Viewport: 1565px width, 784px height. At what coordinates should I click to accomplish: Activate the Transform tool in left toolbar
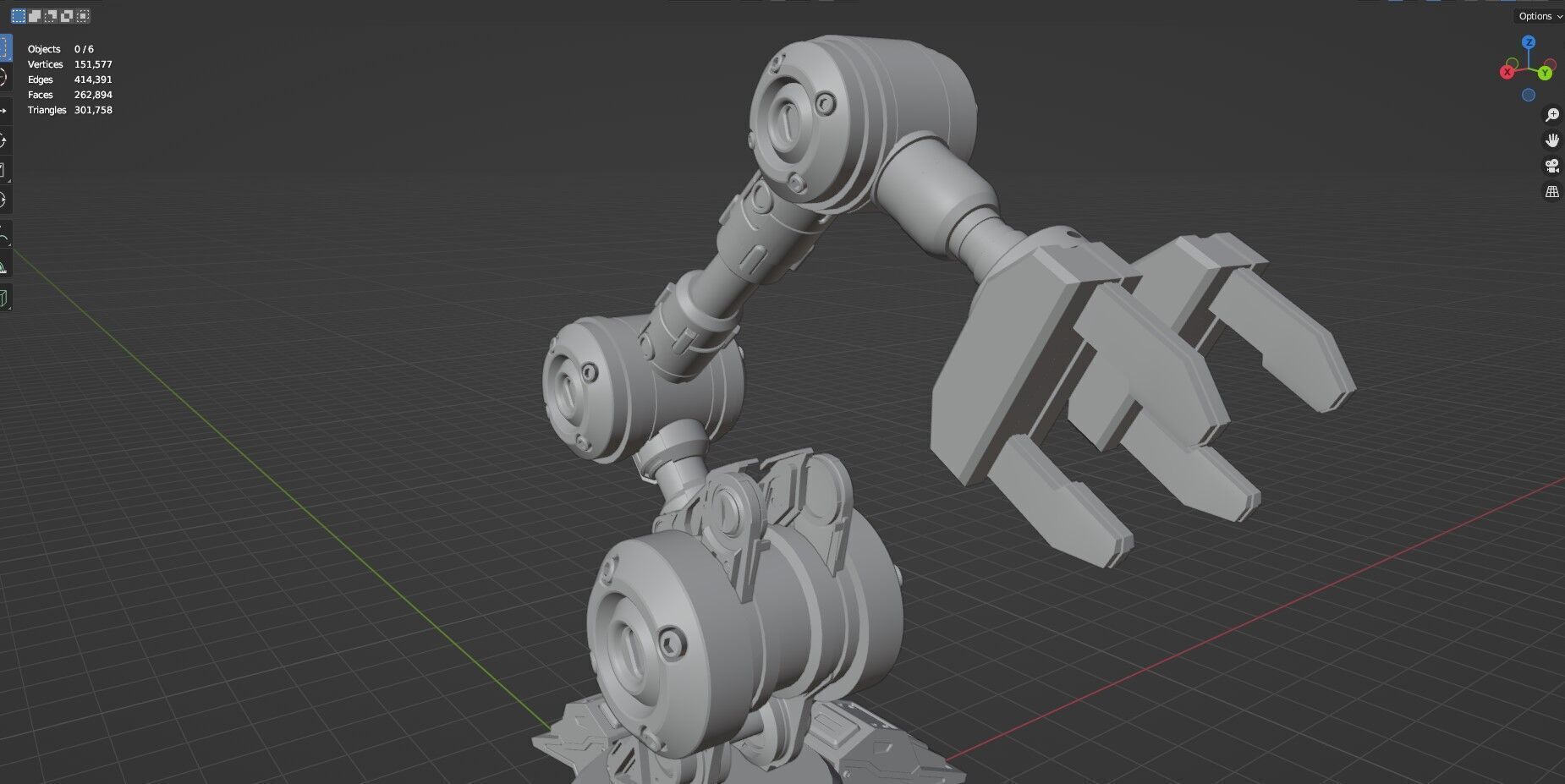tap(4, 200)
